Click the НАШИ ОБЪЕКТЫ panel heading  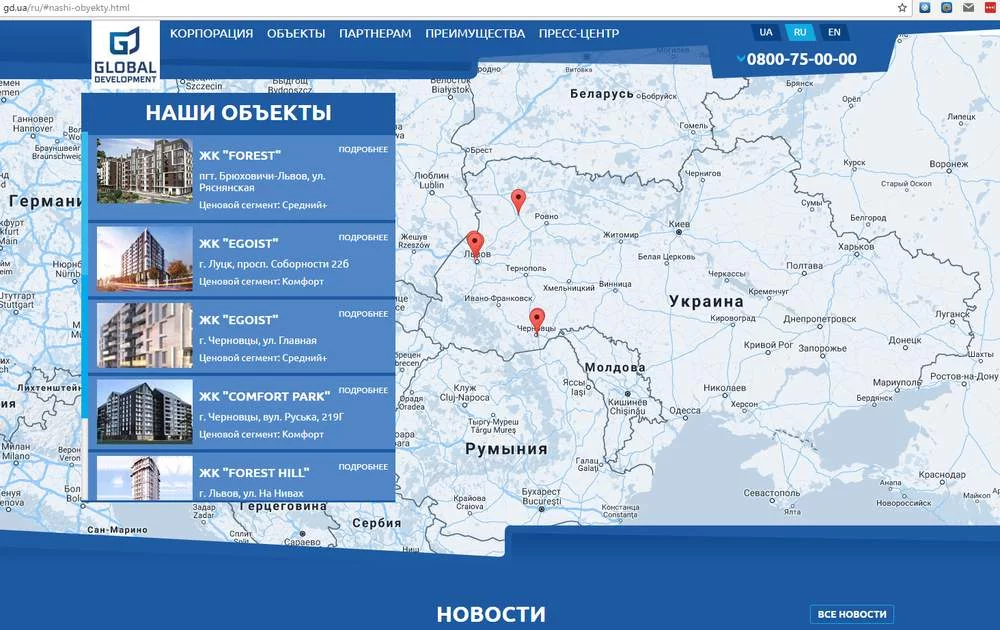click(239, 113)
